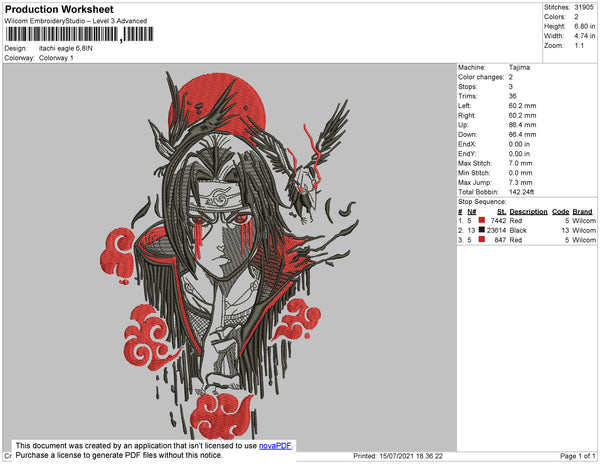
Task: Click the barcode under the worksheet title
Action: [x=79, y=34]
